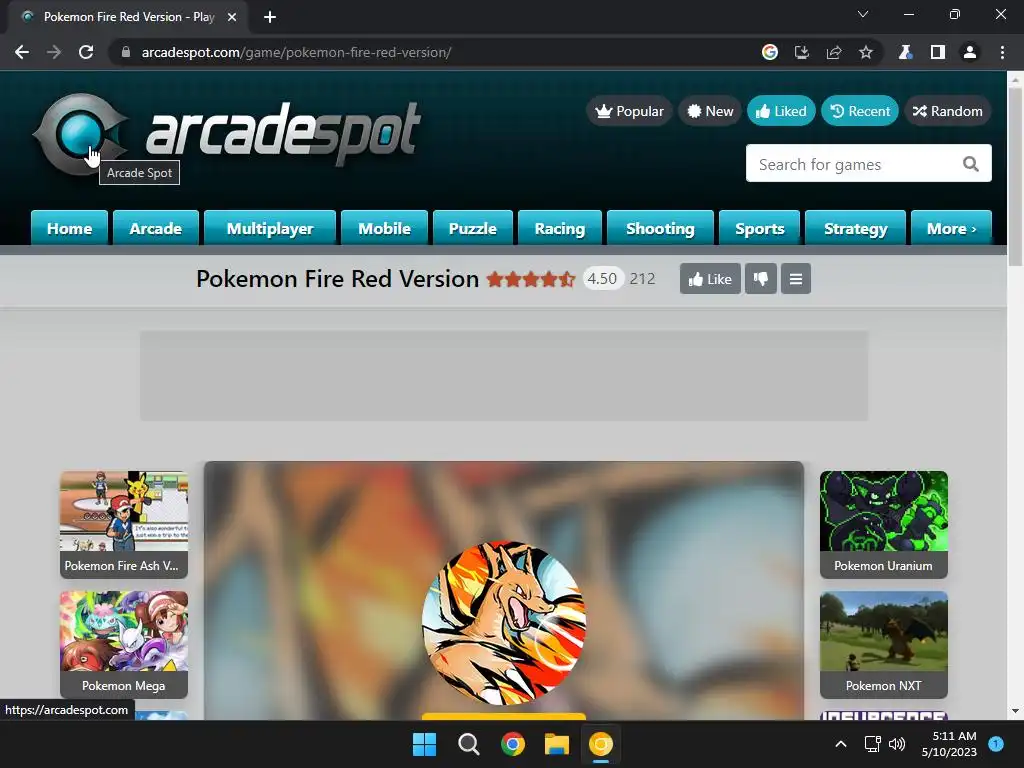Open the Pokemon Fire Ash Version thumbnail
Viewport: 1024px width, 768px height.
coord(124,524)
